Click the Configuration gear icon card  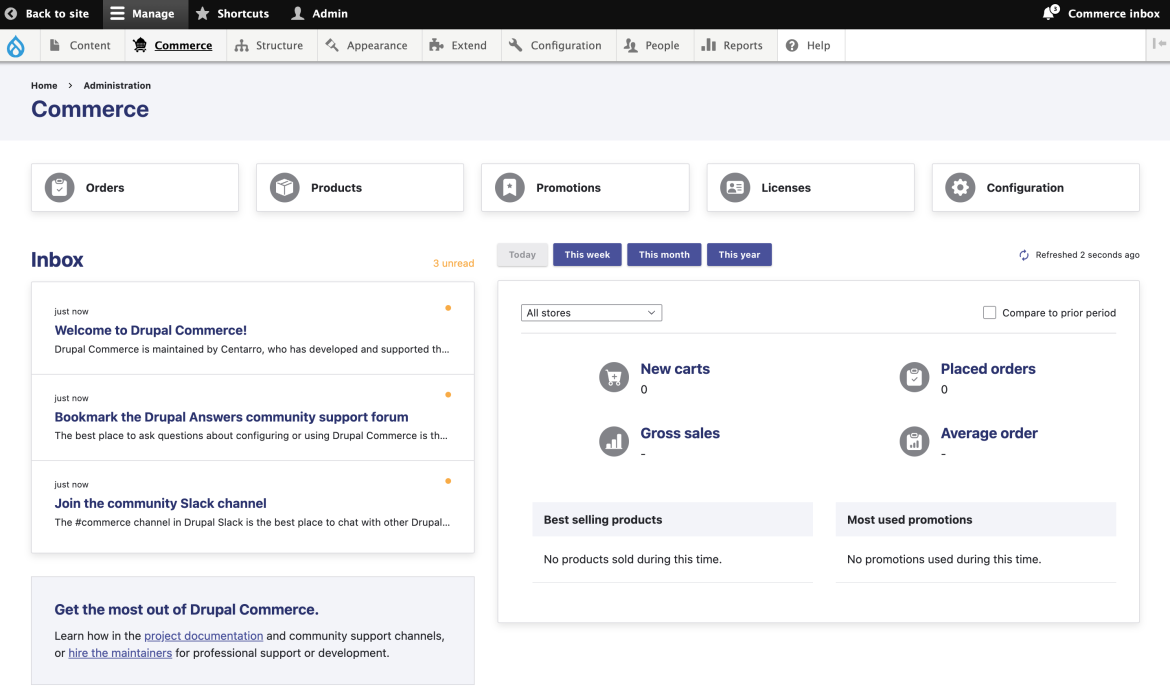coord(960,188)
